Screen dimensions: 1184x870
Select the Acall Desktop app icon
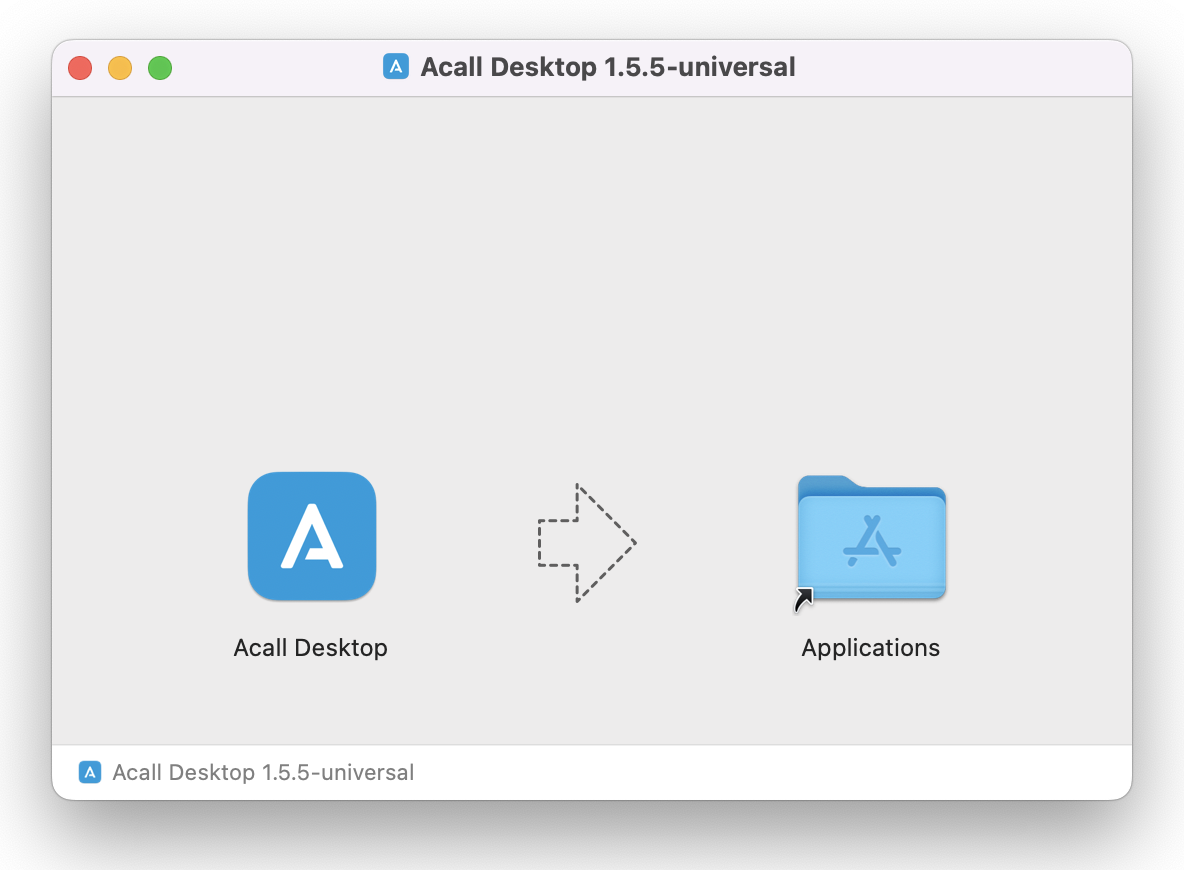click(311, 536)
